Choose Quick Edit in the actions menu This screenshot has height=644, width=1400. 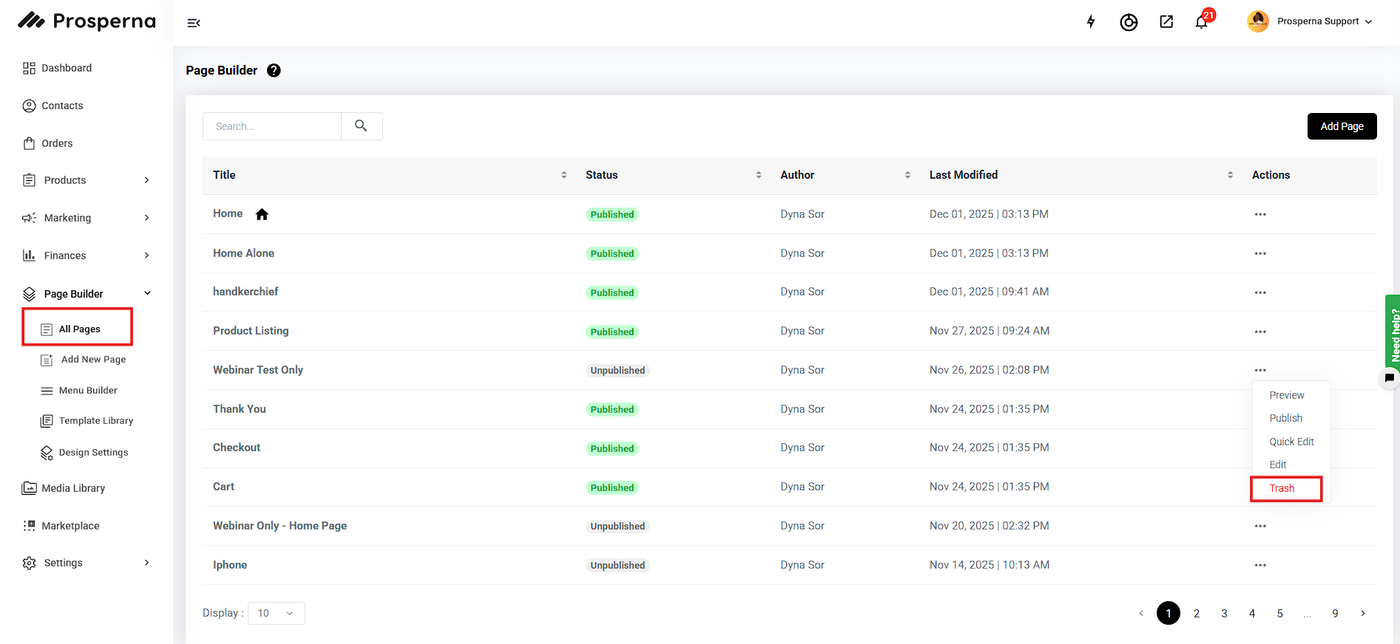coord(1292,442)
